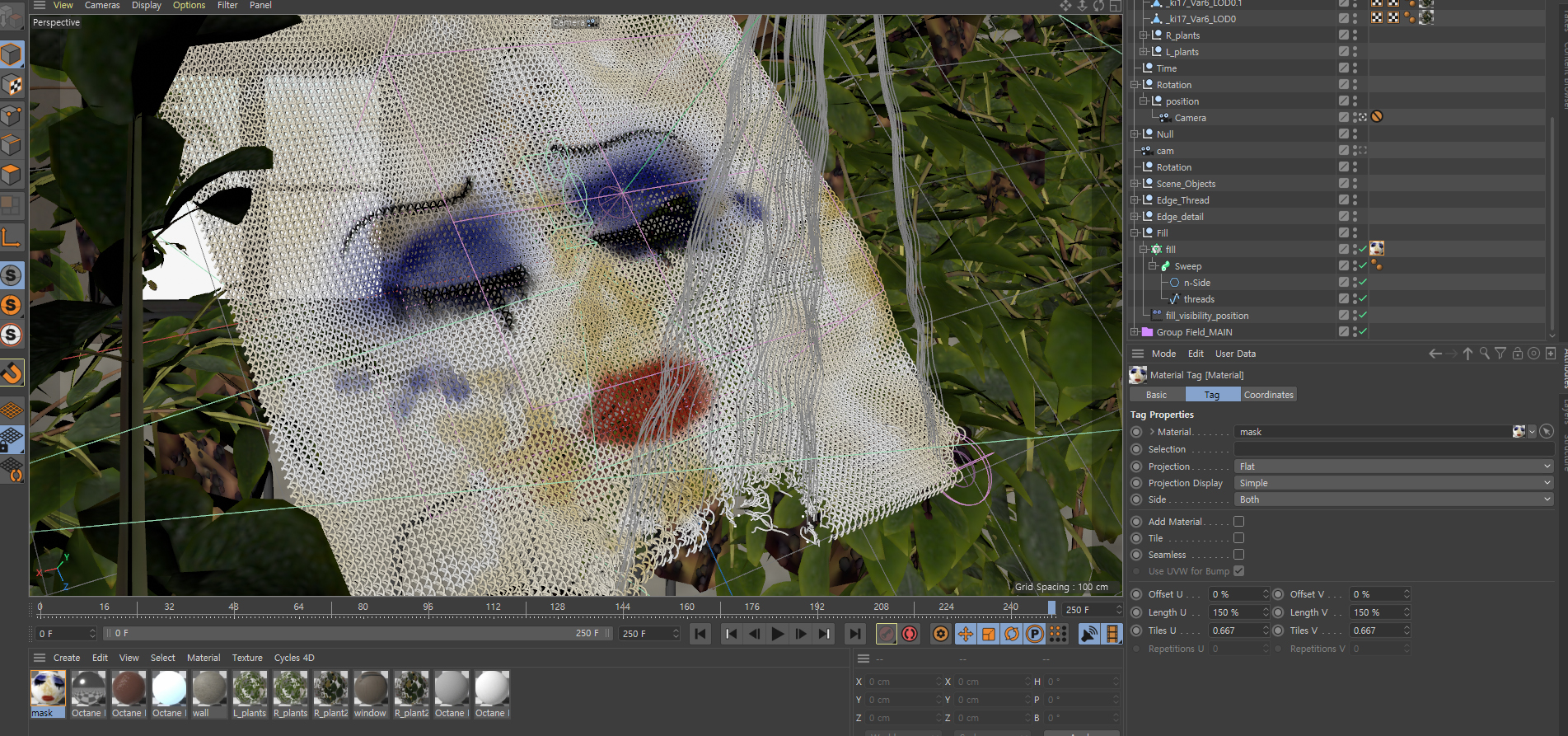Toggle autokeying red circular button
The height and width of the screenshot is (736, 1568).
click(x=910, y=634)
